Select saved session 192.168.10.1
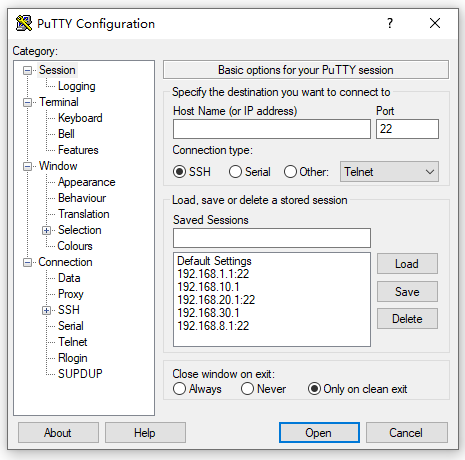 point(208,287)
